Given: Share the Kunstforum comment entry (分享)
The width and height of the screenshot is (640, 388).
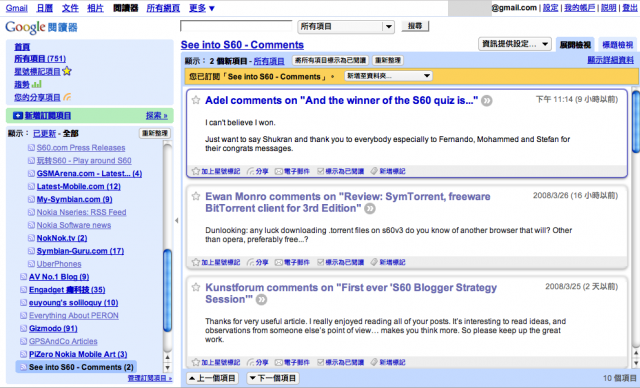Looking at the screenshot, I should (x=258, y=362).
